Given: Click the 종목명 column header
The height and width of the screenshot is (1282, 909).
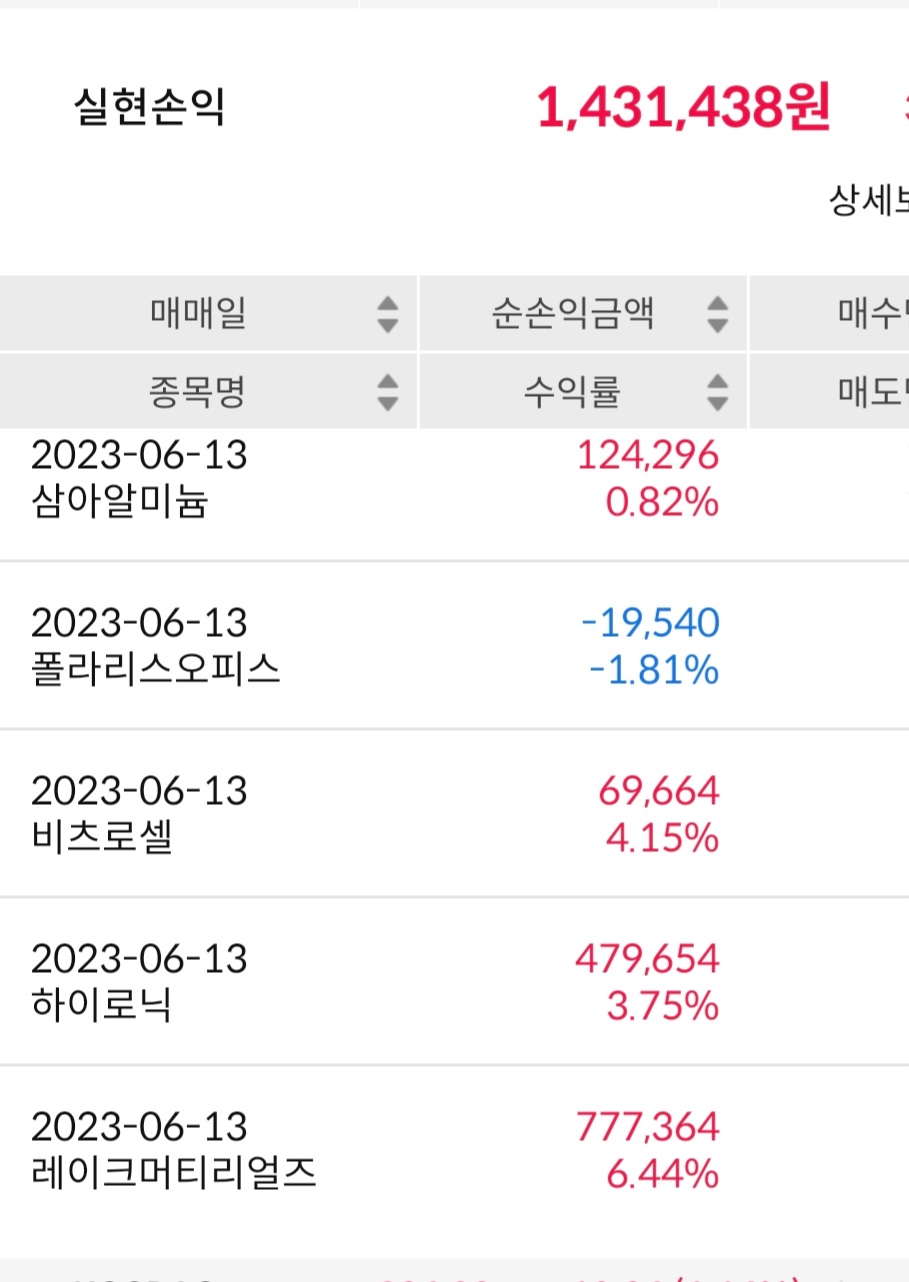Looking at the screenshot, I should click(198, 392).
